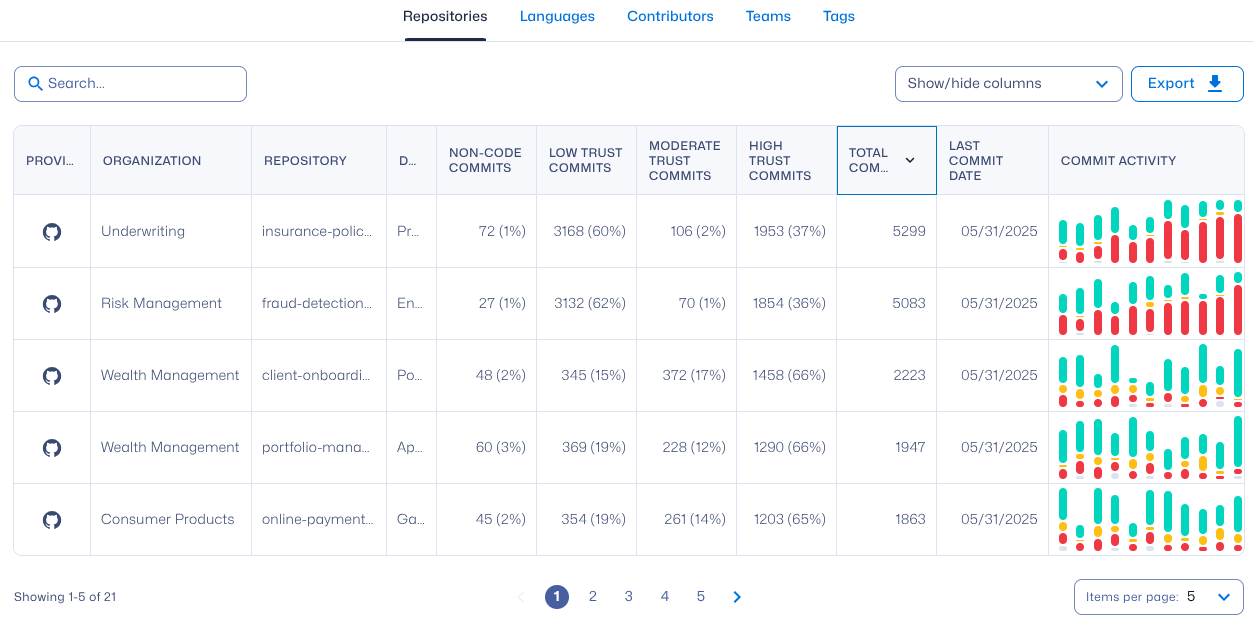Go to page 3 of results
Image resolution: width=1254 pixels, height=625 pixels.
[629, 597]
